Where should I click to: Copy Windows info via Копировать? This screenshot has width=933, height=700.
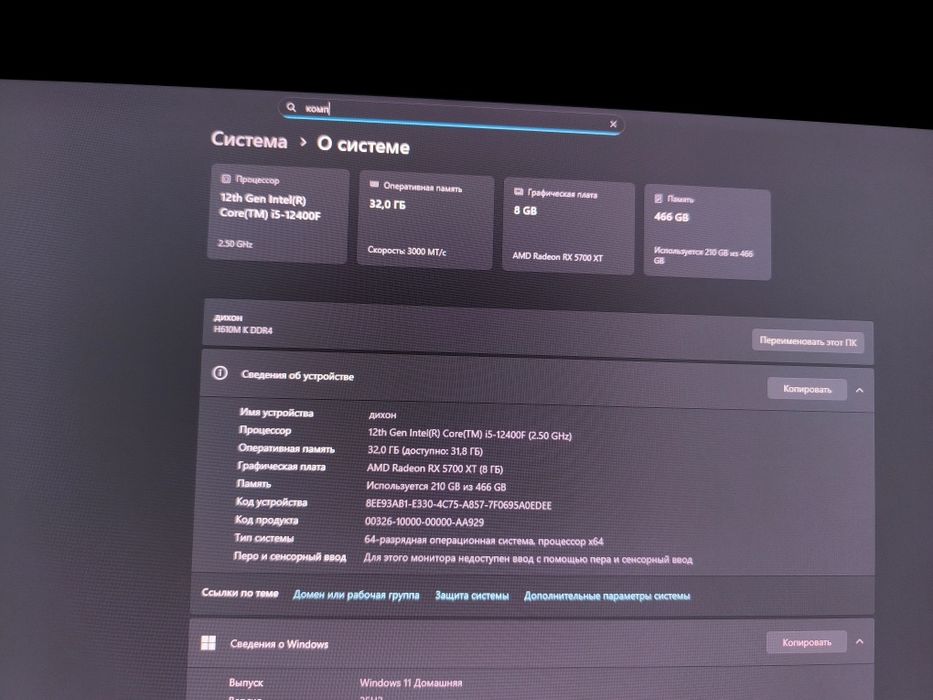pos(806,642)
